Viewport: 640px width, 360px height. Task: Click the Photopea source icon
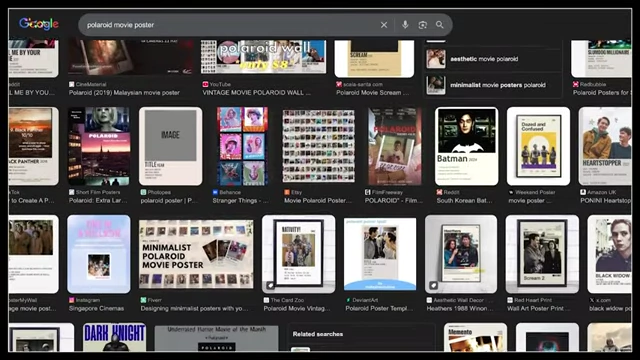[x=143, y=192]
